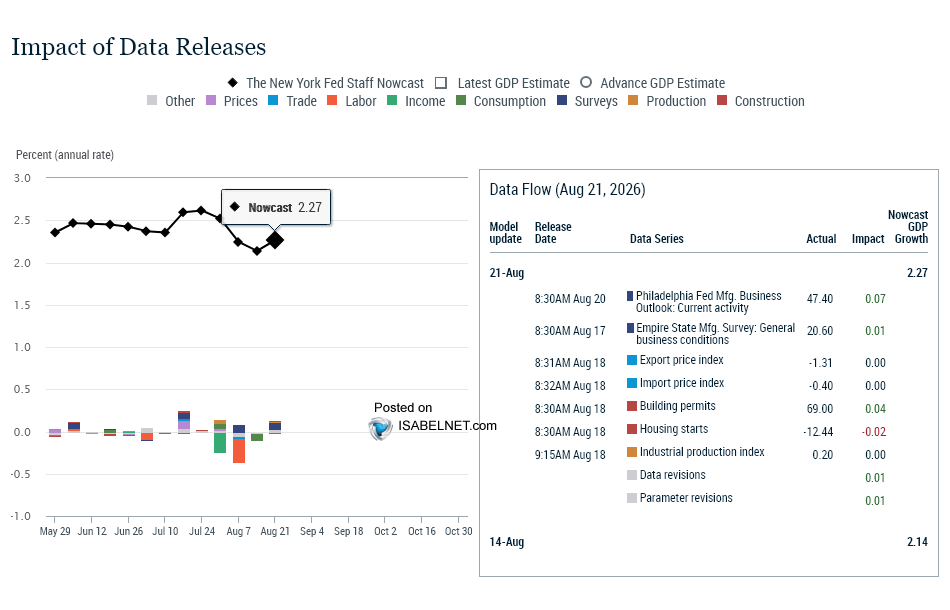Click the Construction legend red swatch
The height and width of the screenshot is (610, 950).
pos(722,100)
